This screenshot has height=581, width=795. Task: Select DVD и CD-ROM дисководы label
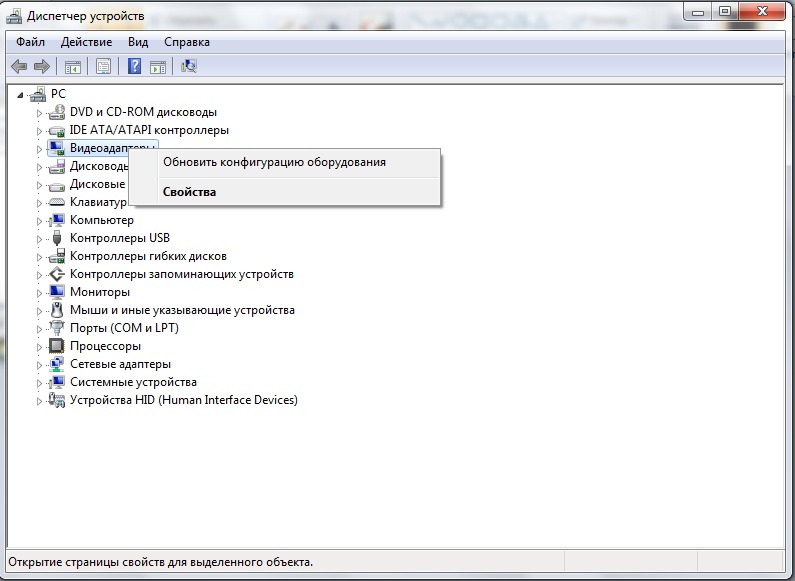coord(143,112)
